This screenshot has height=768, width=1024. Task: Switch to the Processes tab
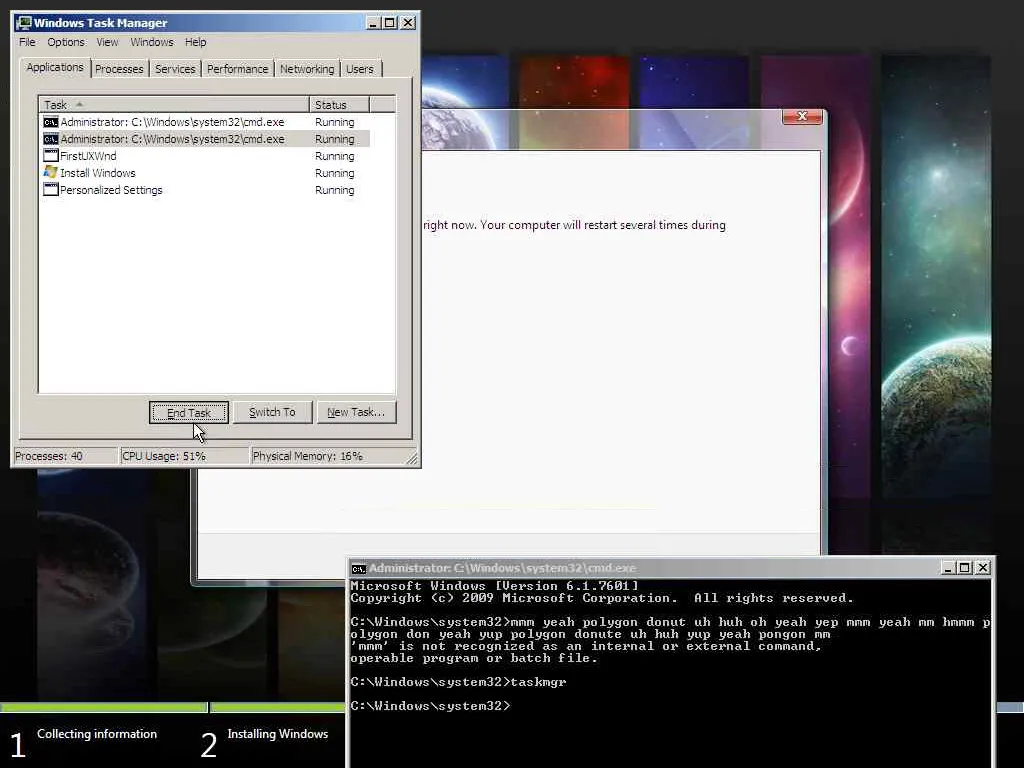[119, 69]
